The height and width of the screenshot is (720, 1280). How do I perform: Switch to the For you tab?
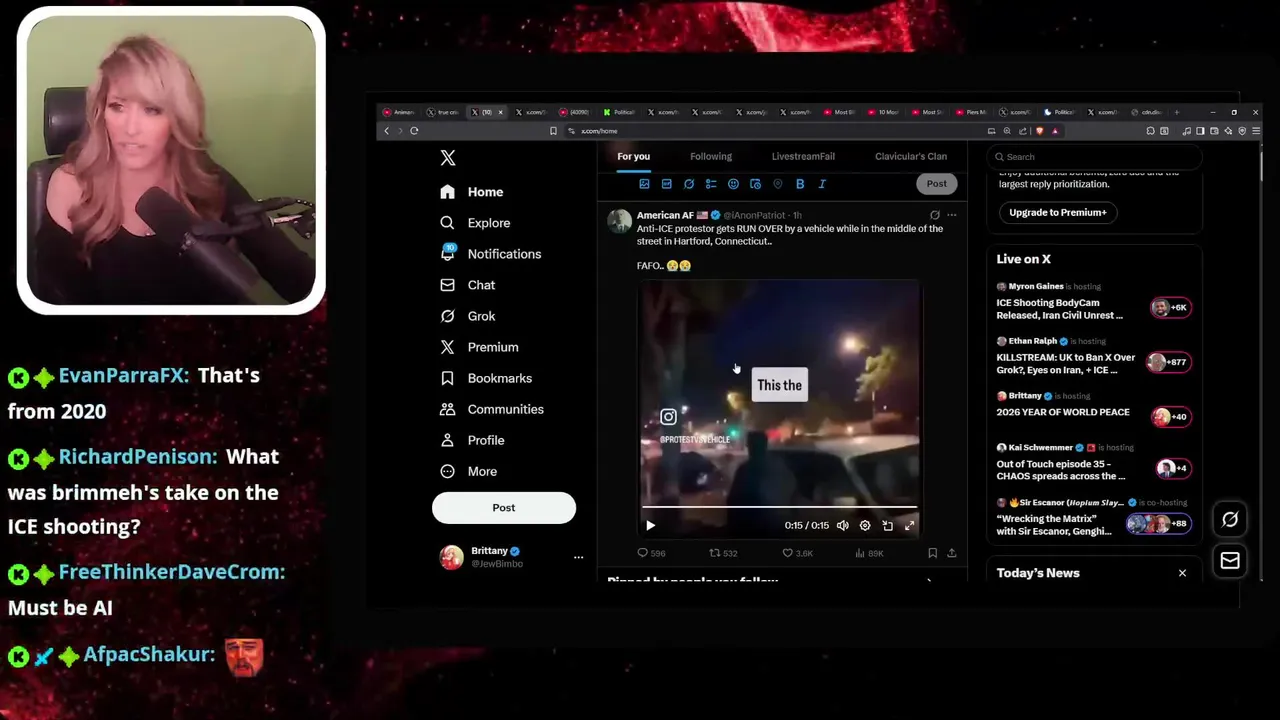click(x=633, y=156)
